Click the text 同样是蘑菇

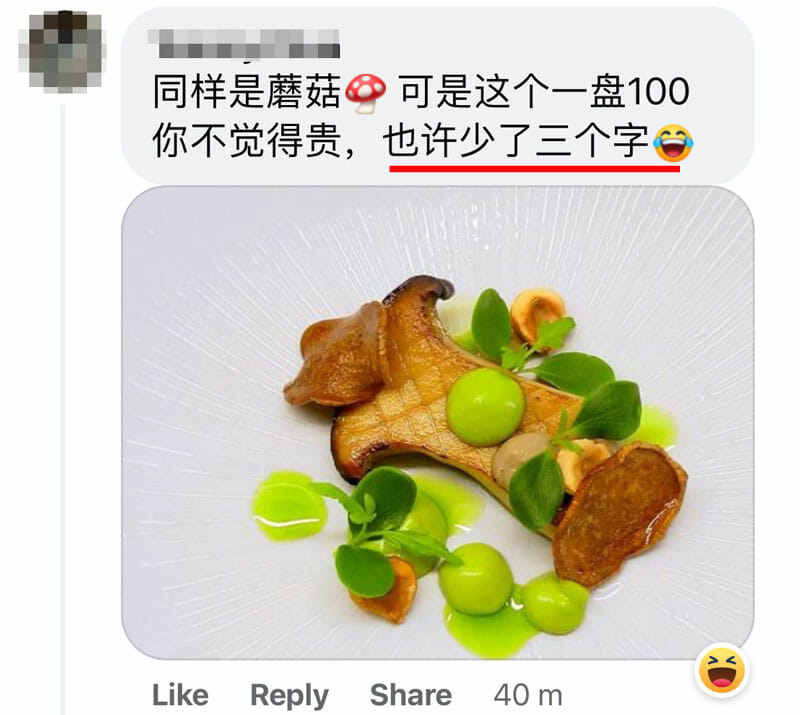point(247,92)
